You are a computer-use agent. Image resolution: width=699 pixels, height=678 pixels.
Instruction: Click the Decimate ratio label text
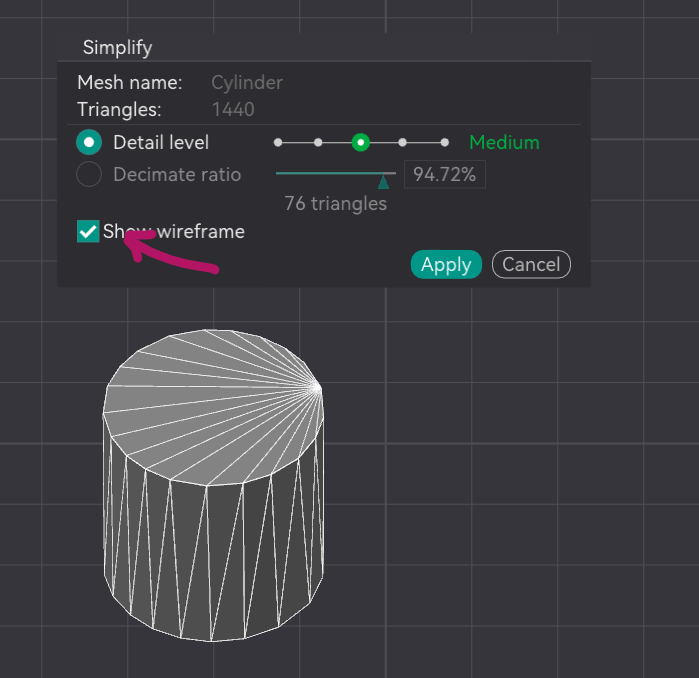(177, 174)
